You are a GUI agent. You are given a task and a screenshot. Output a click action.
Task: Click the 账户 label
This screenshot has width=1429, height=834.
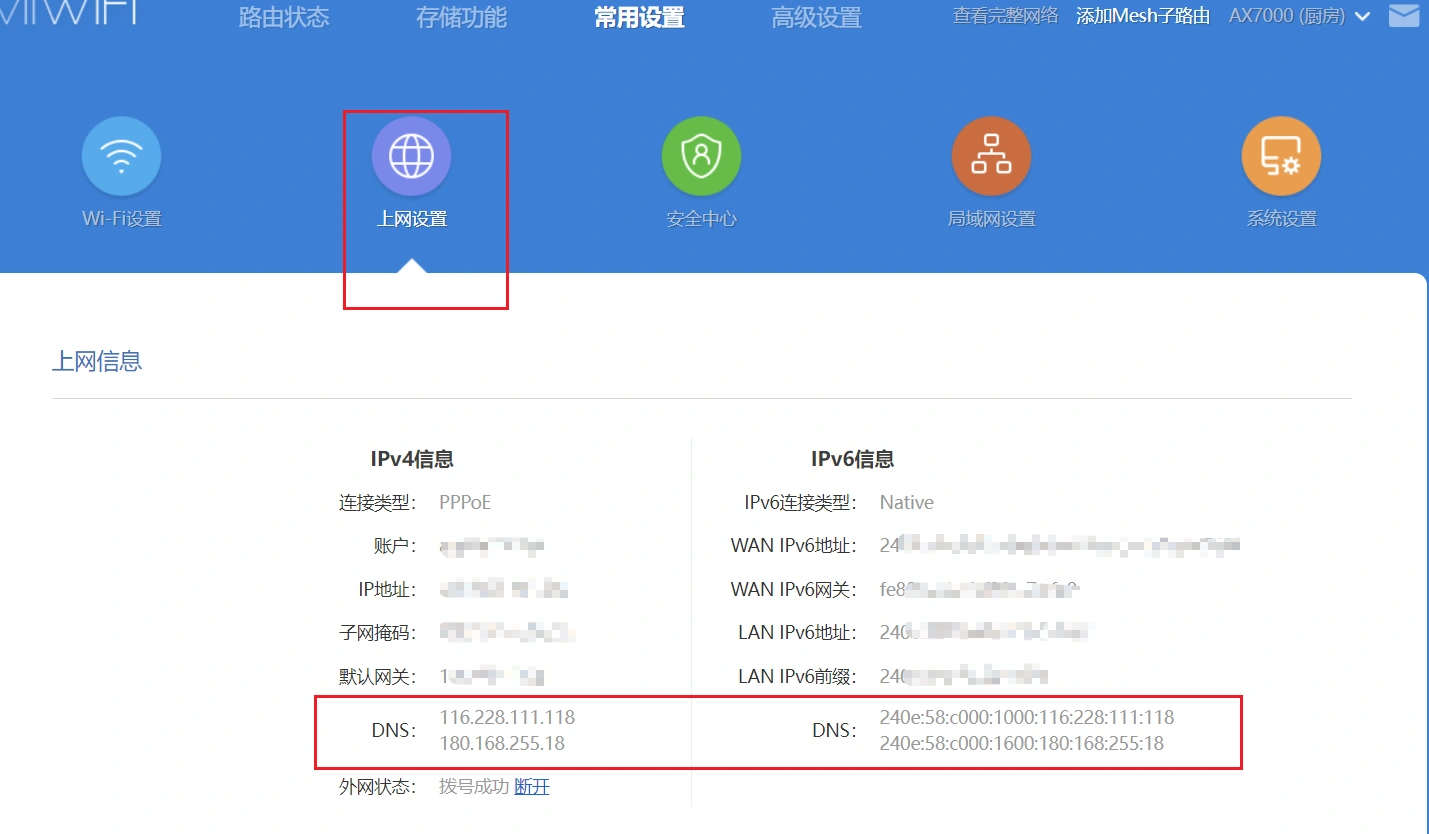[x=396, y=546]
